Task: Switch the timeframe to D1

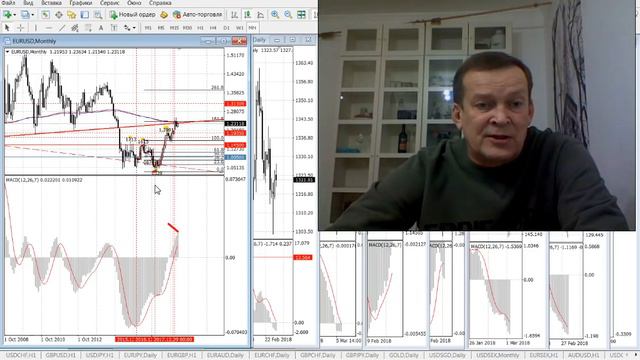Action: [x=226, y=28]
